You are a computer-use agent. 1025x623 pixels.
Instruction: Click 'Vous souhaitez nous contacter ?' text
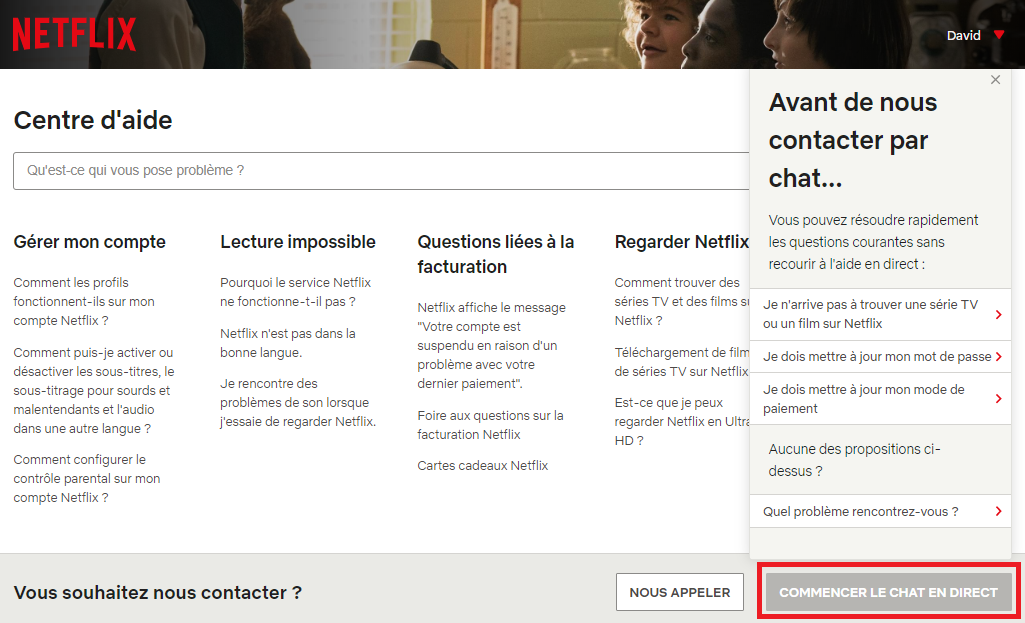(158, 592)
